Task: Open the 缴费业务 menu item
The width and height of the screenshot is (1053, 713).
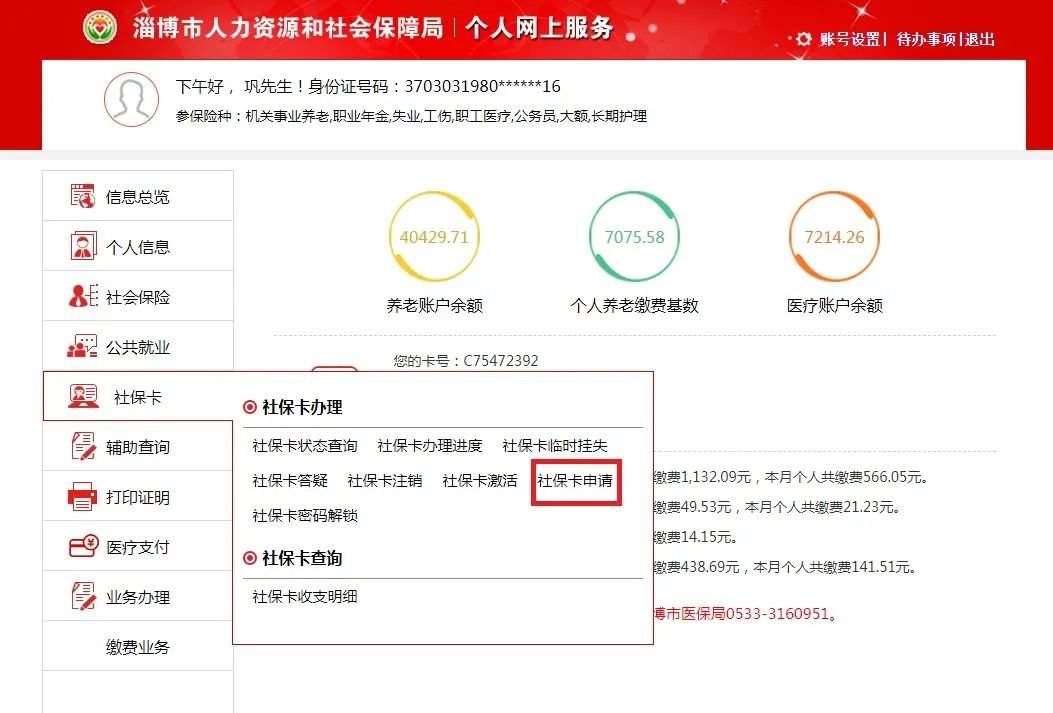Action: click(138, 647)
